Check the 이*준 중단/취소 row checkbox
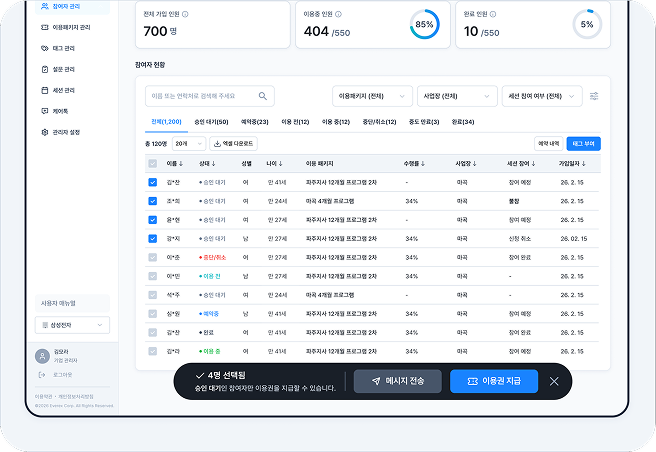 (x=153, y=257)
